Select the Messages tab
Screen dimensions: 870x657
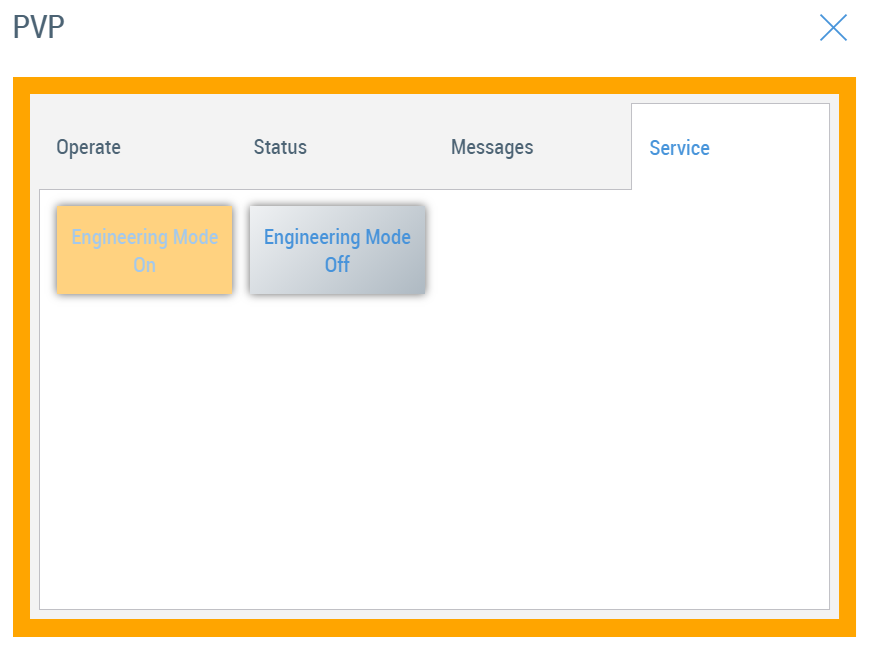pos(492,147)
